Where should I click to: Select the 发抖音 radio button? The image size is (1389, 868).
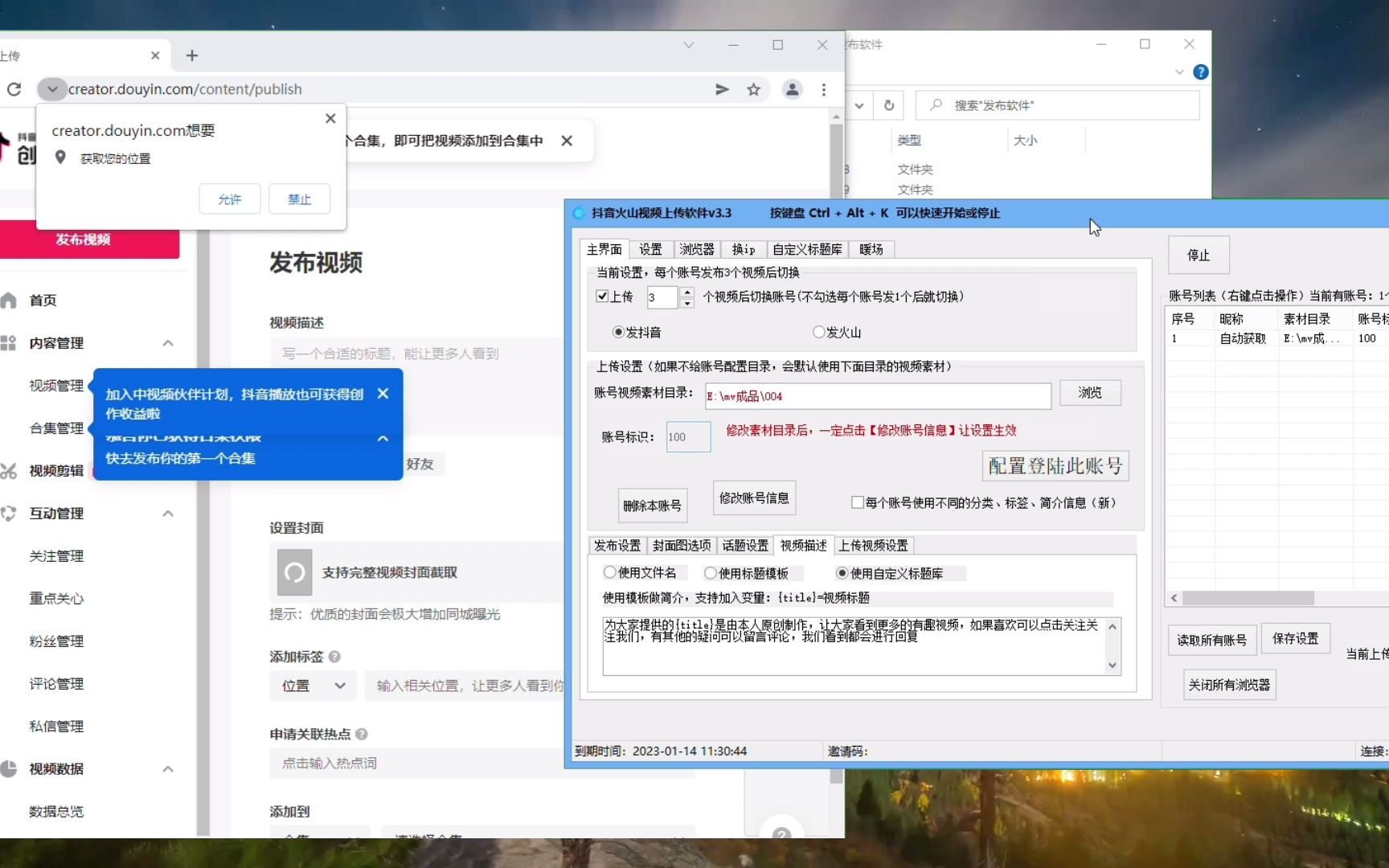click(x=618, y=332)
